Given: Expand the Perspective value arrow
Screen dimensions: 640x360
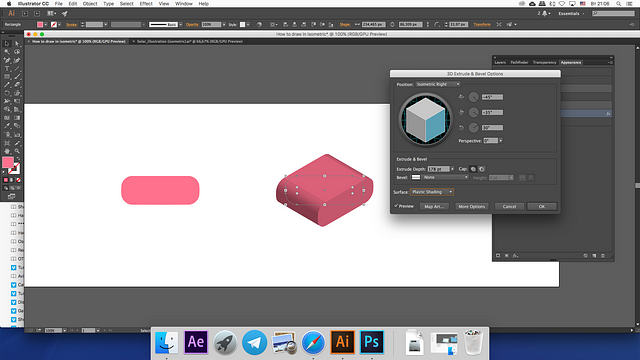Looking at the screenshot, I should [x=501, y=141].
